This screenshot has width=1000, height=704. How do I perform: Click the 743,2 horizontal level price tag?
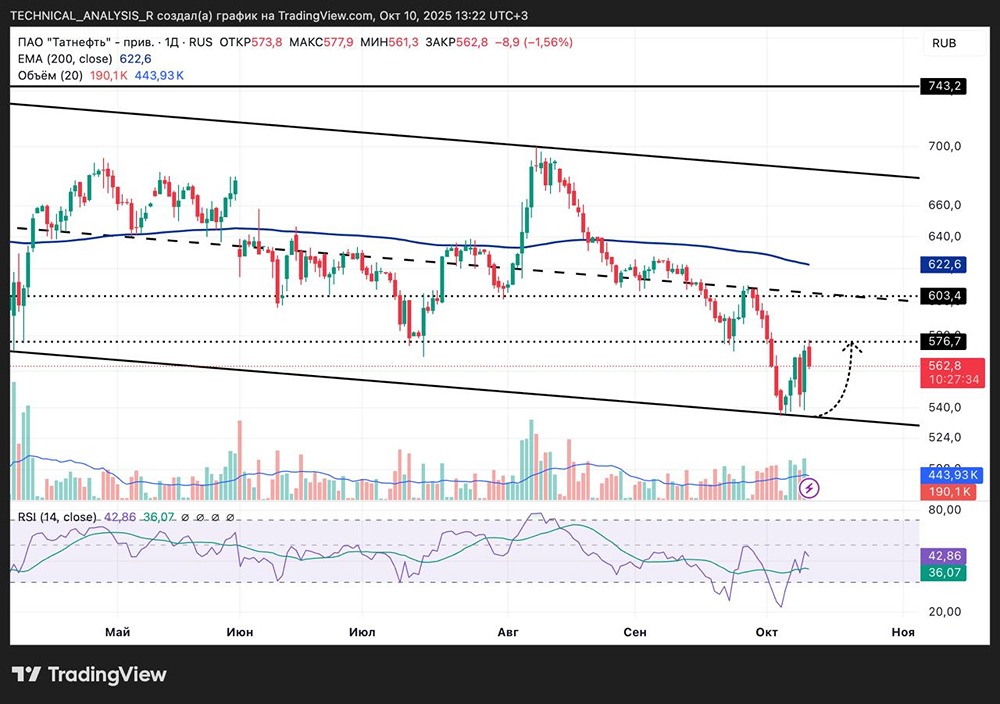(945, 87)
